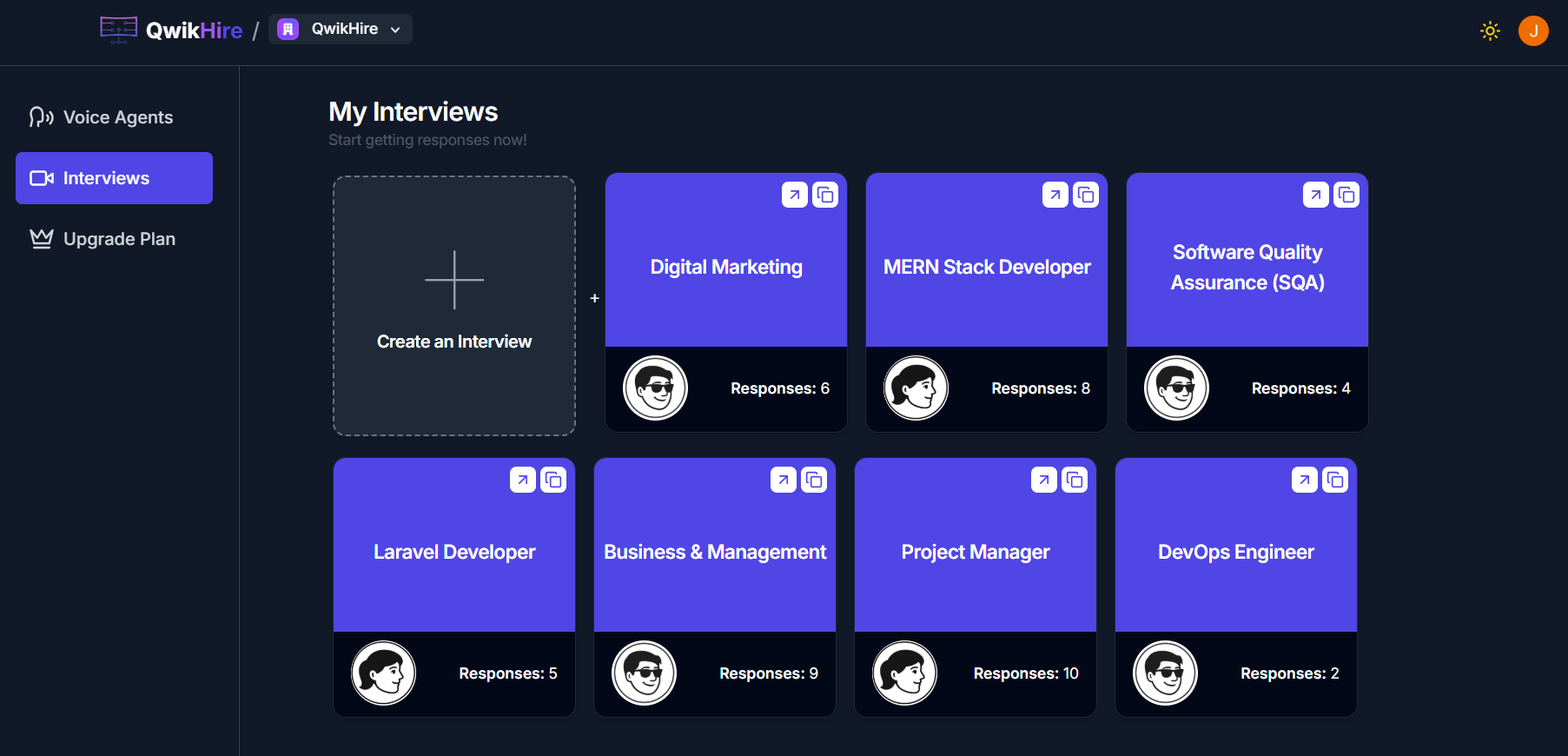Click interviewer avatar on Software Quality Assurance card
1568x756 pixels.
pyautogui.click(x=1177, y=388)
